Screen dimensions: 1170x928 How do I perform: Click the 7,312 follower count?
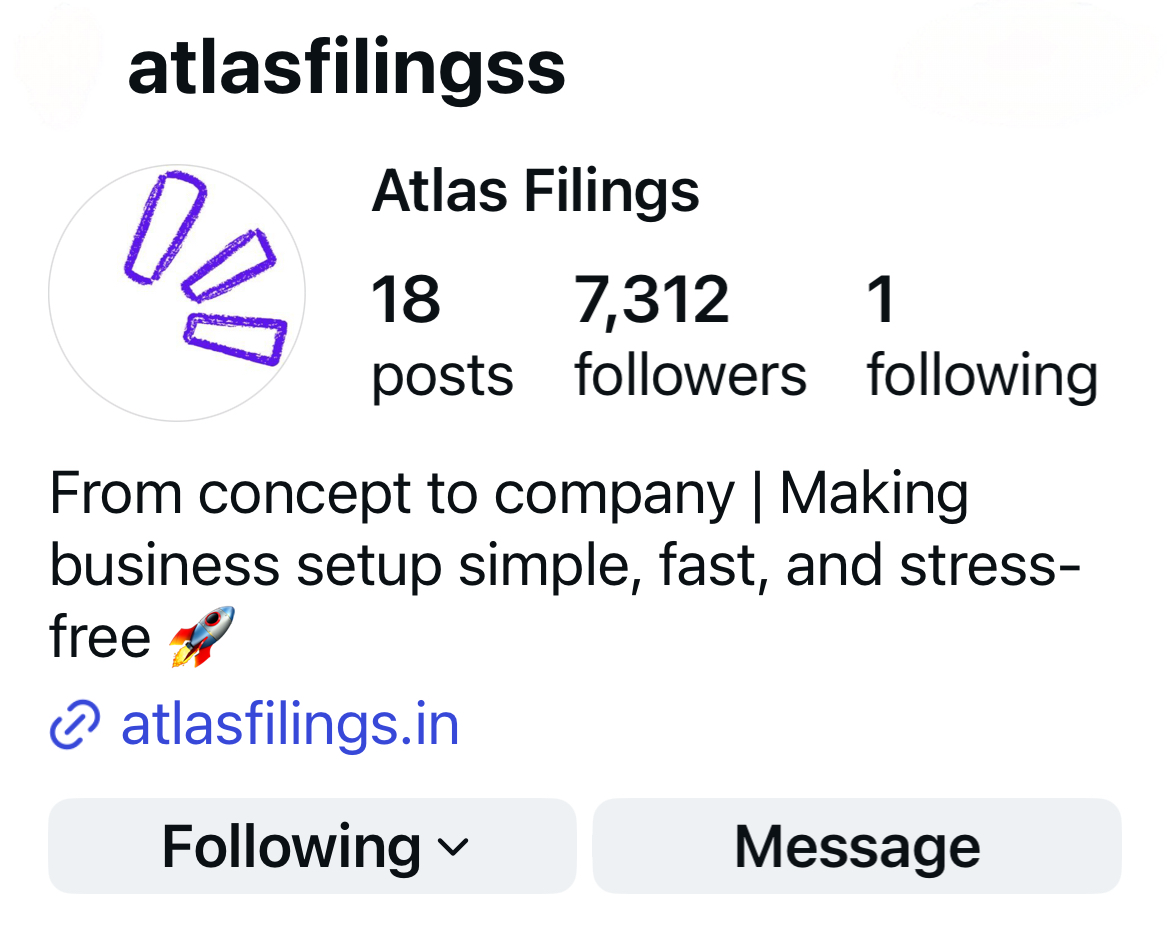point(652,300)
